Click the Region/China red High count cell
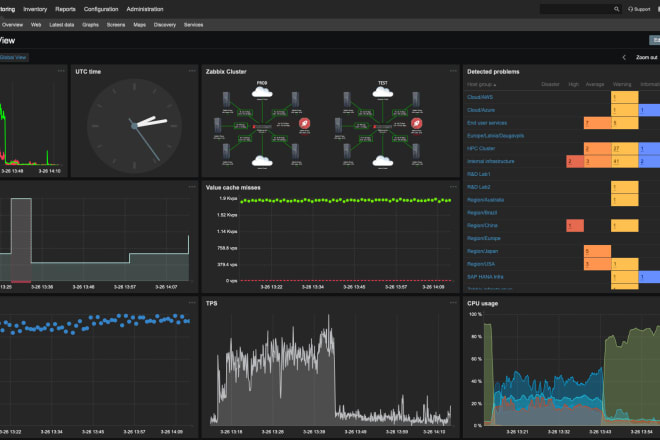The height and width of the screenshot is (440, 660). [575, 226]
